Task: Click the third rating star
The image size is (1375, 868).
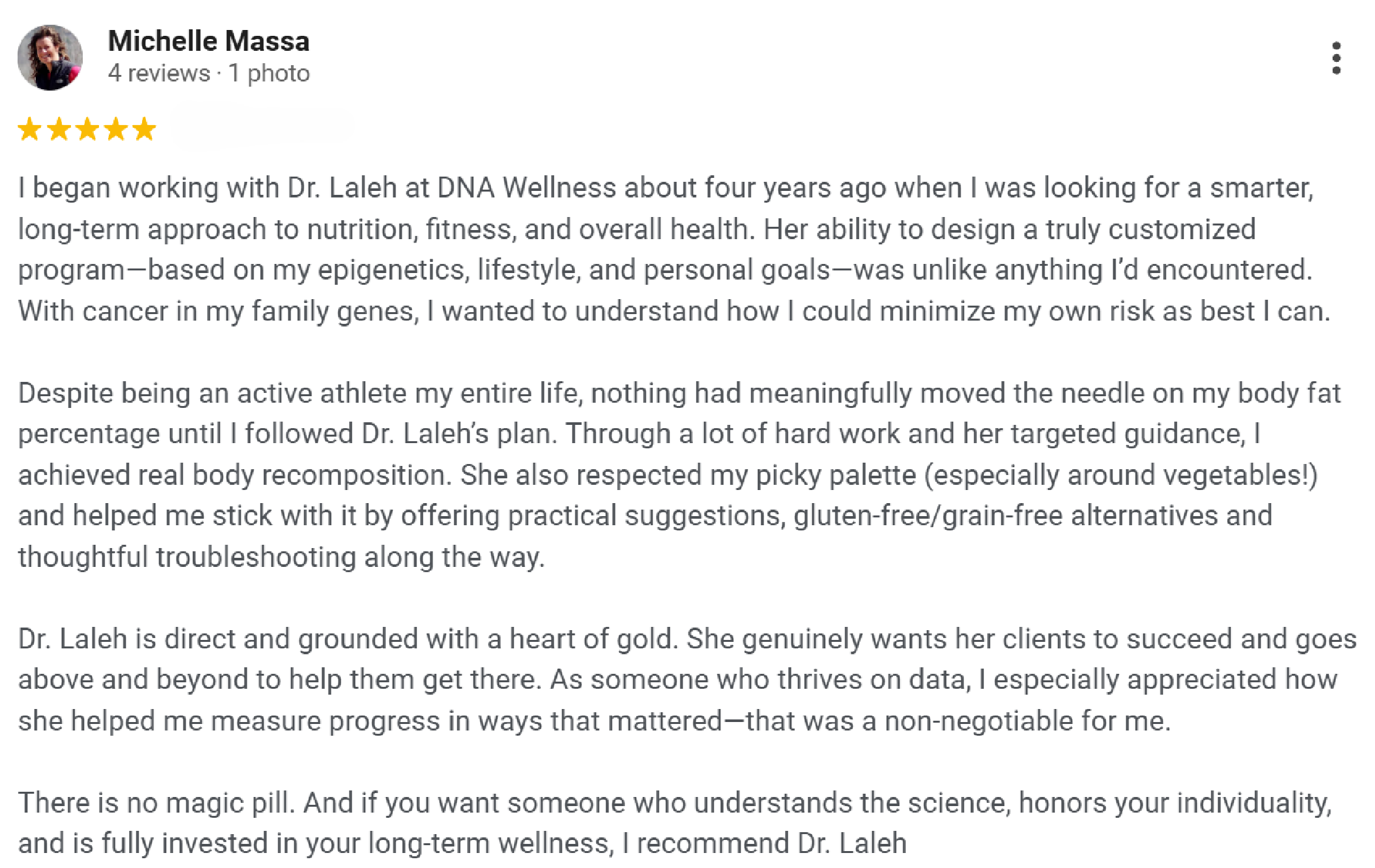Action: pos(87,129)
